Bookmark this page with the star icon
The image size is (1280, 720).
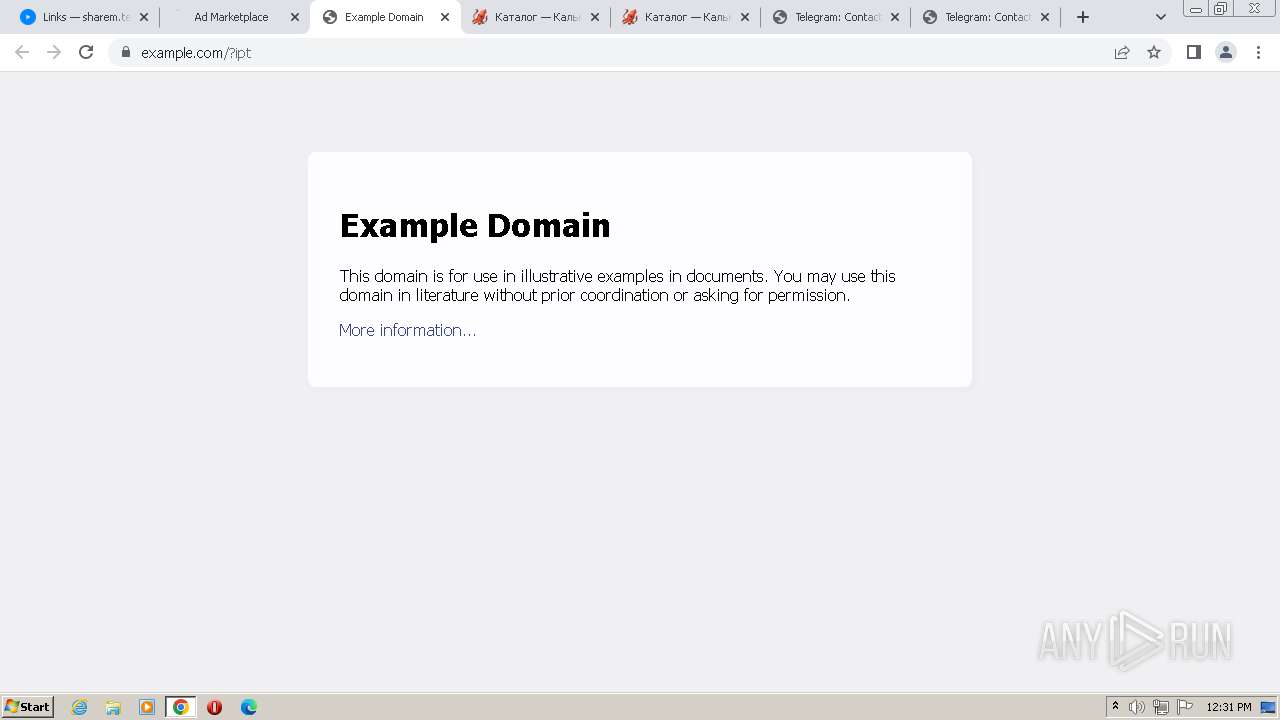(x=1154, y=52)
